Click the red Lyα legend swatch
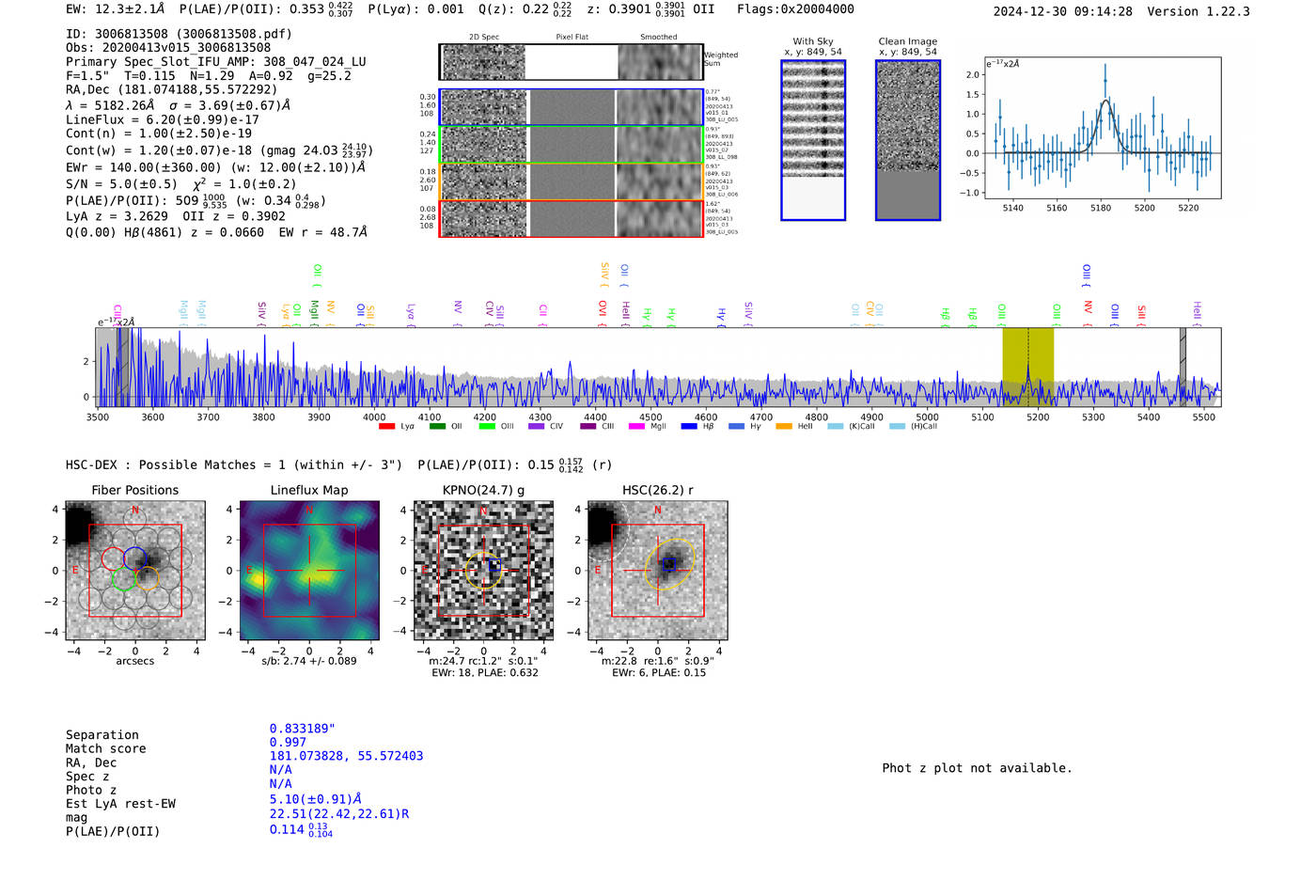1316x896 pixels. click(x=386, y=427)
